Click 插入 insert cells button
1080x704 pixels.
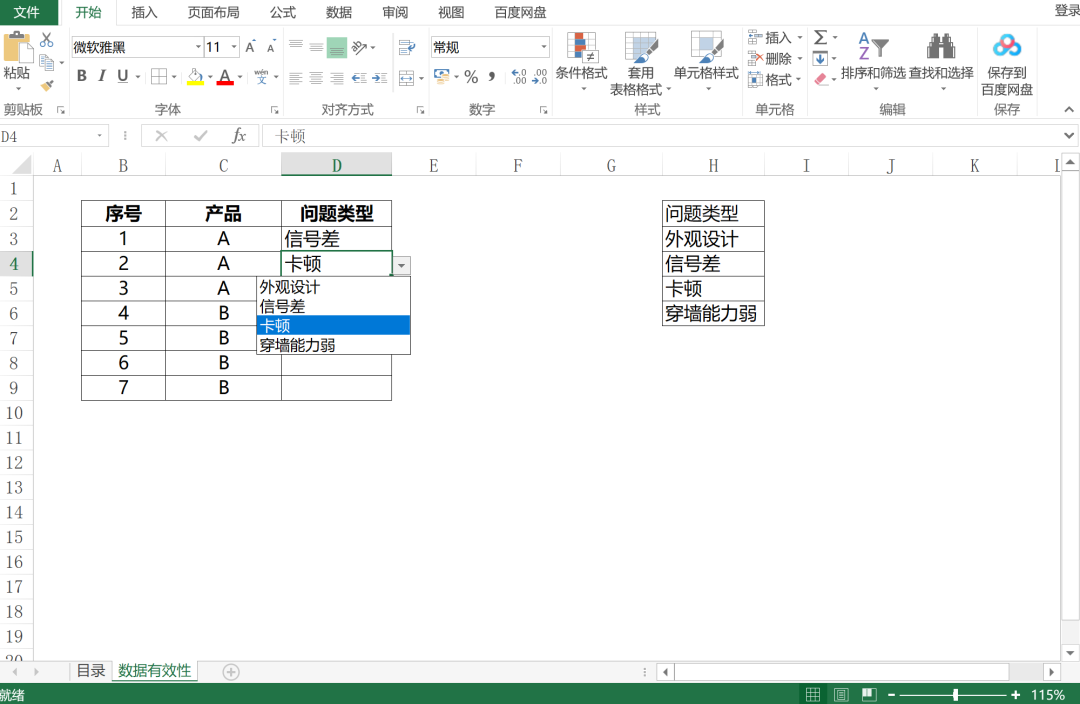(776, 37)
